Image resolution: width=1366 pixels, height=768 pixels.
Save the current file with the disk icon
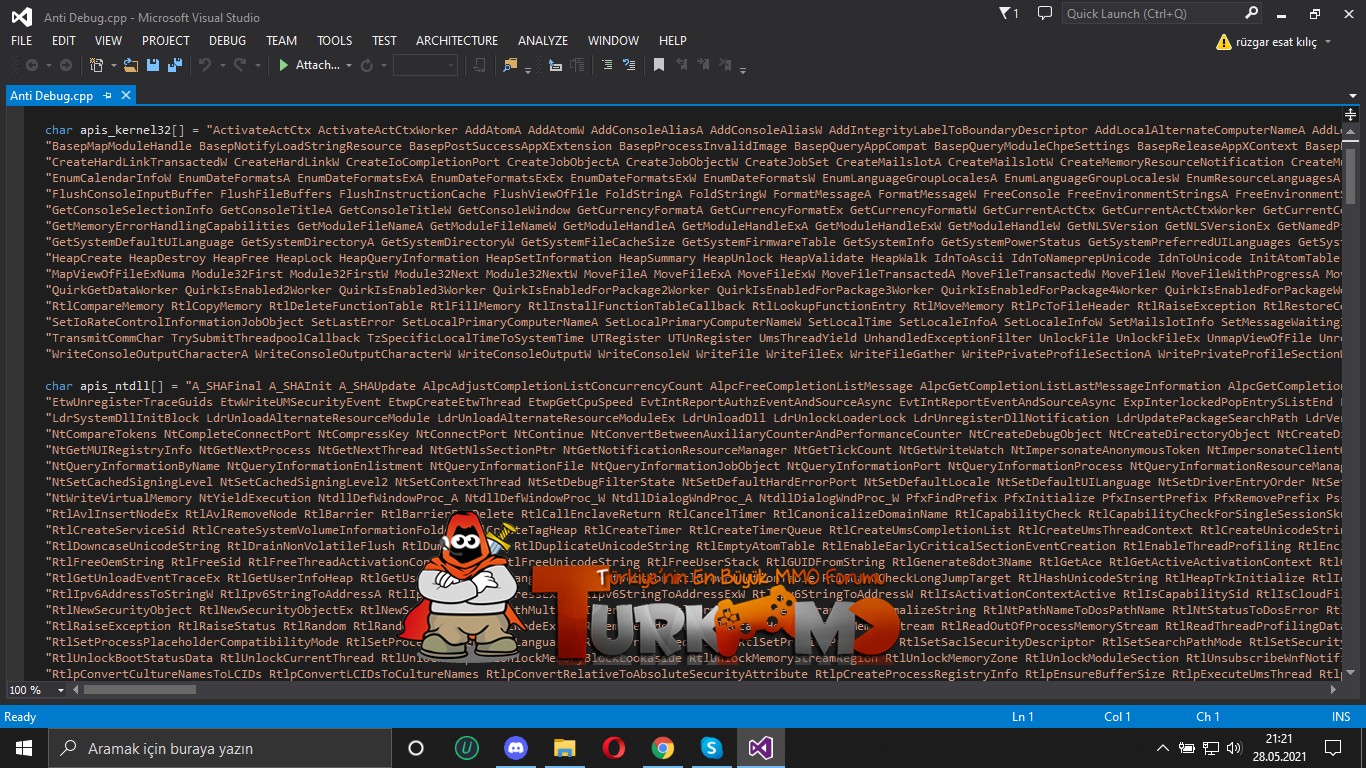point(153,65)
